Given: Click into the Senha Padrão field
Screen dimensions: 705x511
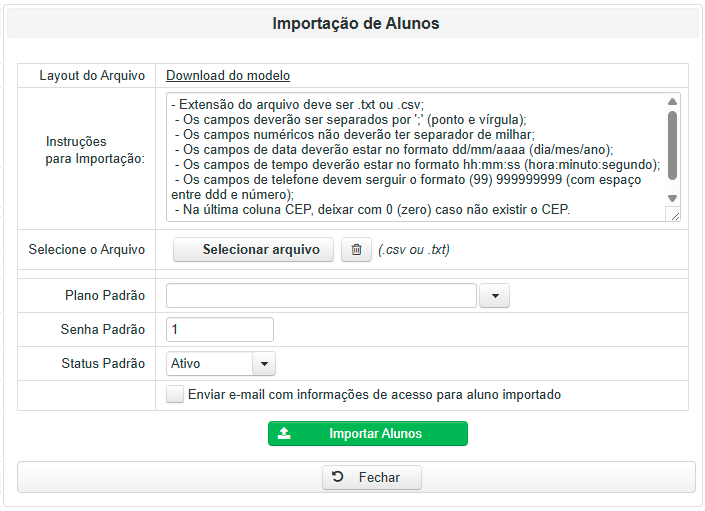Looking at the screenshot, I should tap(220, 330).
